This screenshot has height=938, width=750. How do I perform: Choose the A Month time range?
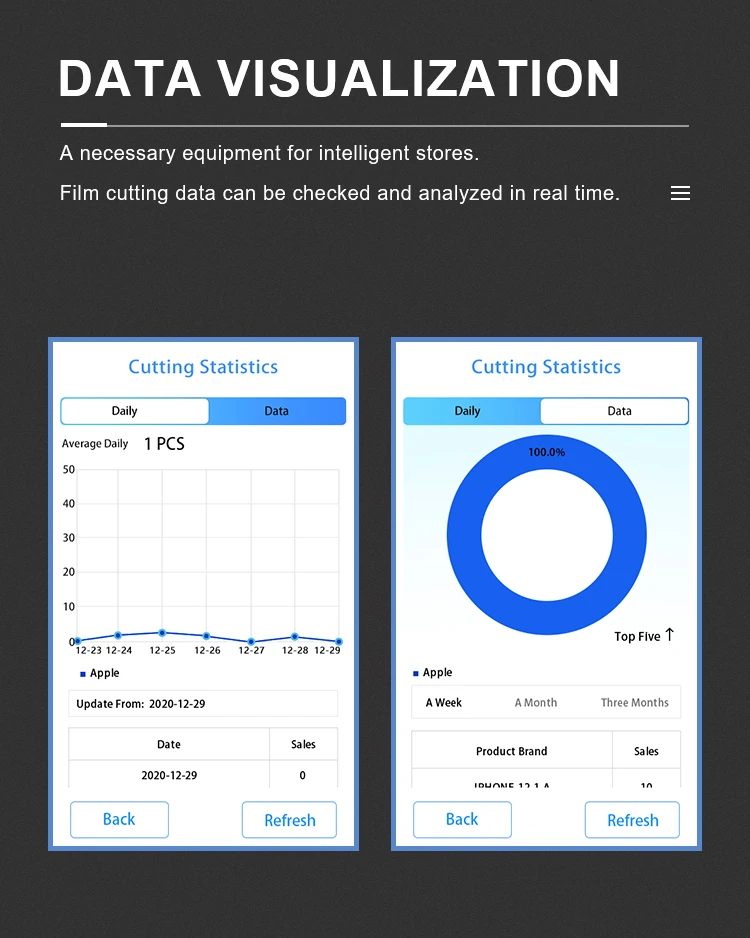(536, 702)
